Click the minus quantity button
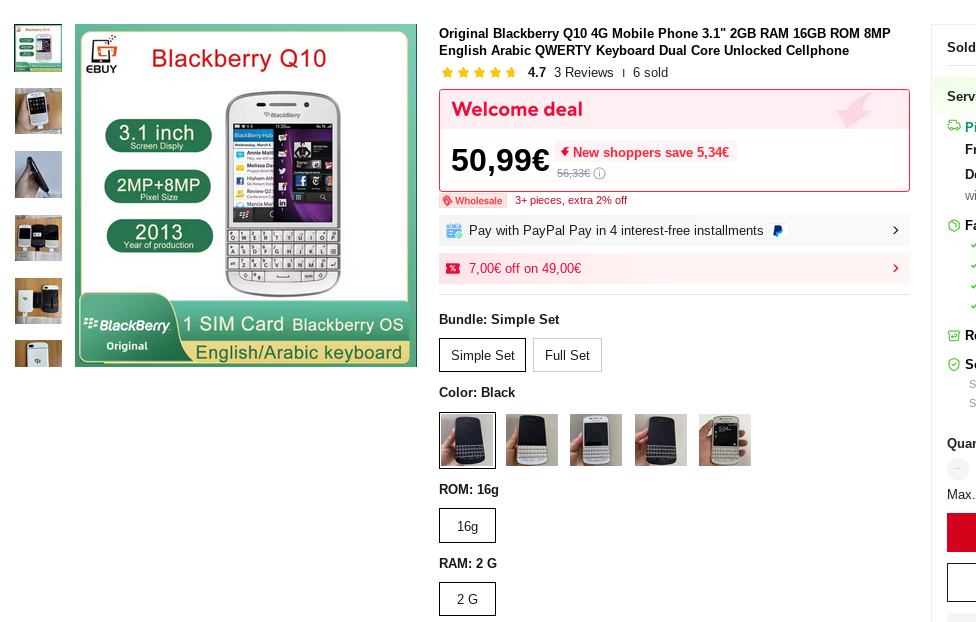 [x=957, y=469]
